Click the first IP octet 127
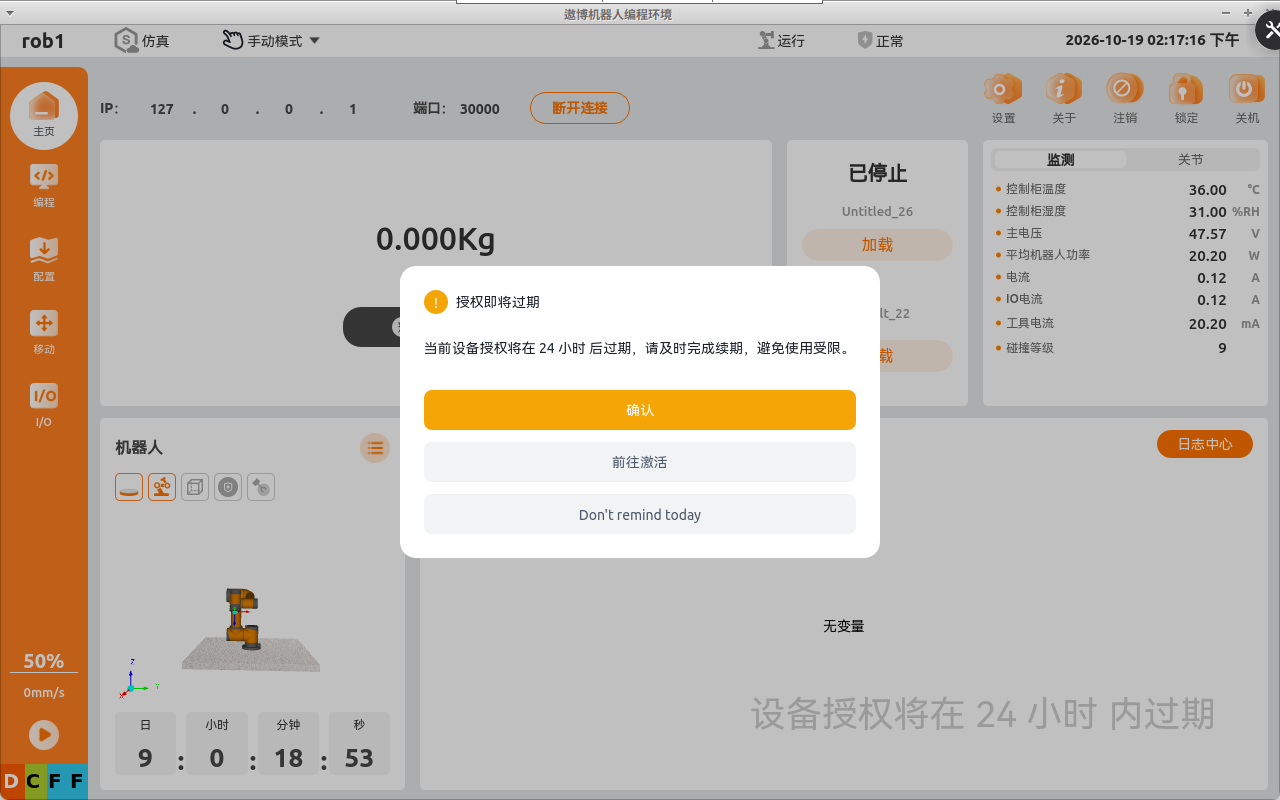This screenshot has height=800, width=1280. click(x=162, y=109)
